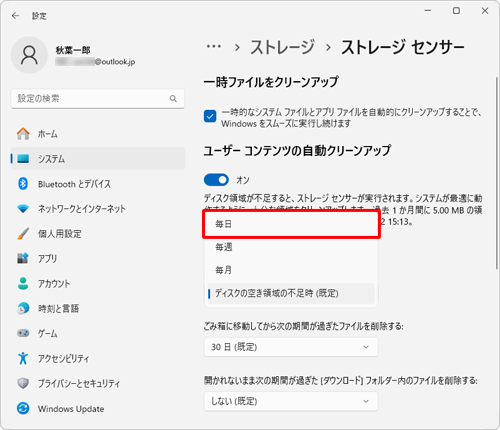The width and height of the screenshot is (500, 430).
Task: Click the 時刻と言語 globe icon
Action: (23, 308)
